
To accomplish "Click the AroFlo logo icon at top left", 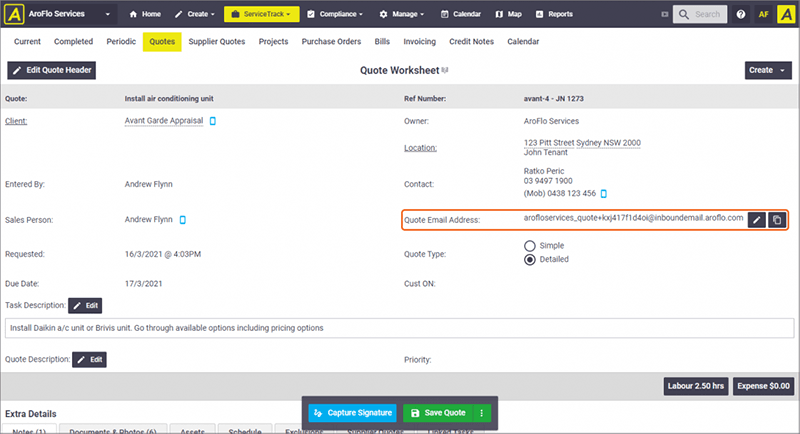I will click(14, 14).
